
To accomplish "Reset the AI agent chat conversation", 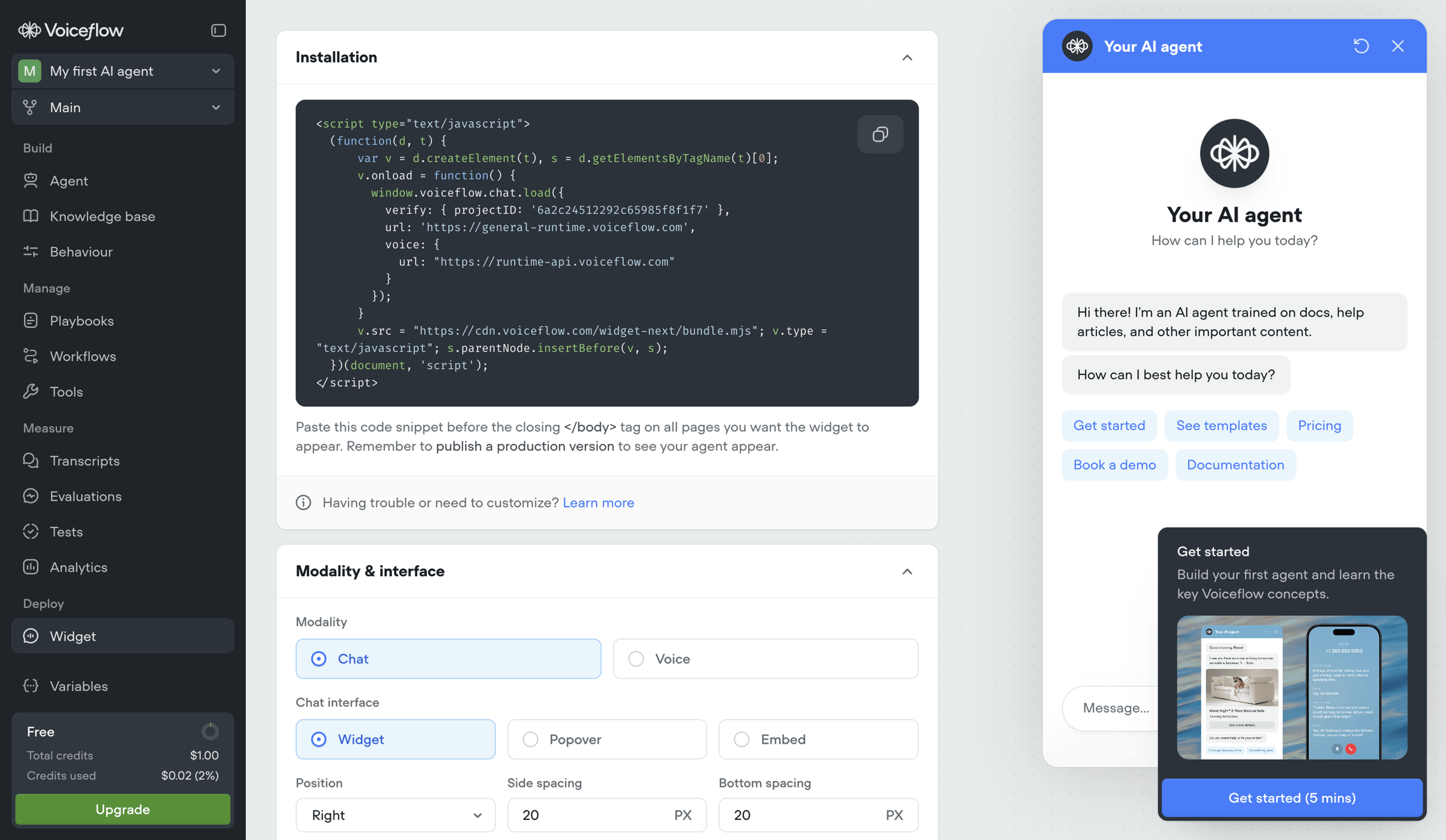I will (x=1361, y=46).
